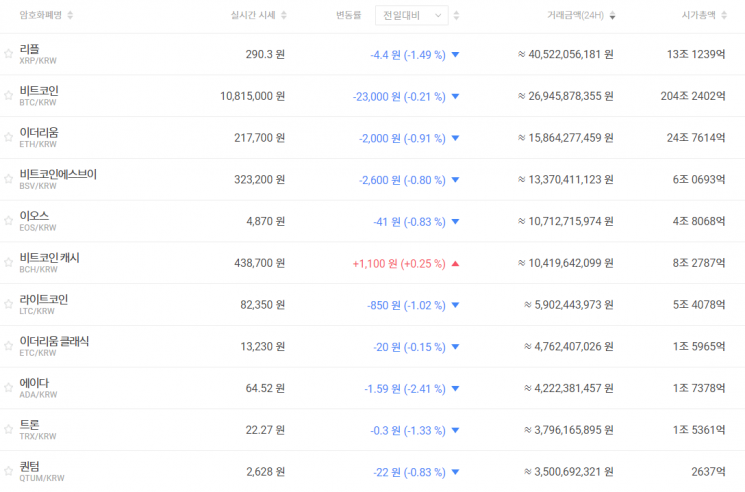Sort by 암호화폐명 column arrows
This screenshot has width=745, height=492.
70,15
